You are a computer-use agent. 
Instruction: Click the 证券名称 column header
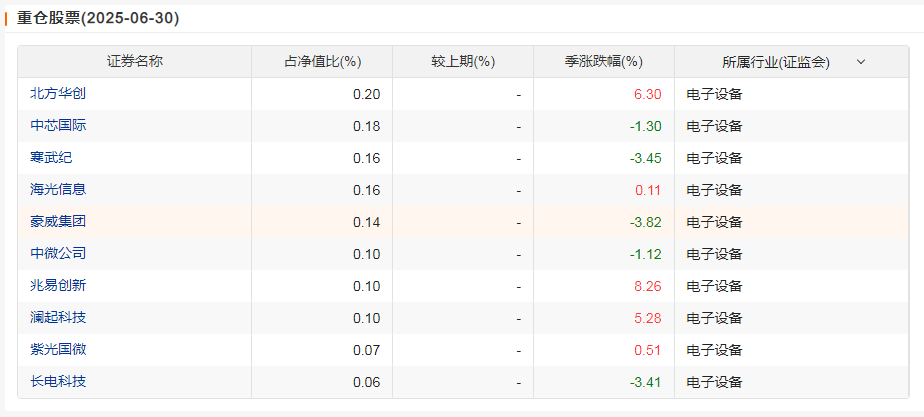tap(135, 62)
